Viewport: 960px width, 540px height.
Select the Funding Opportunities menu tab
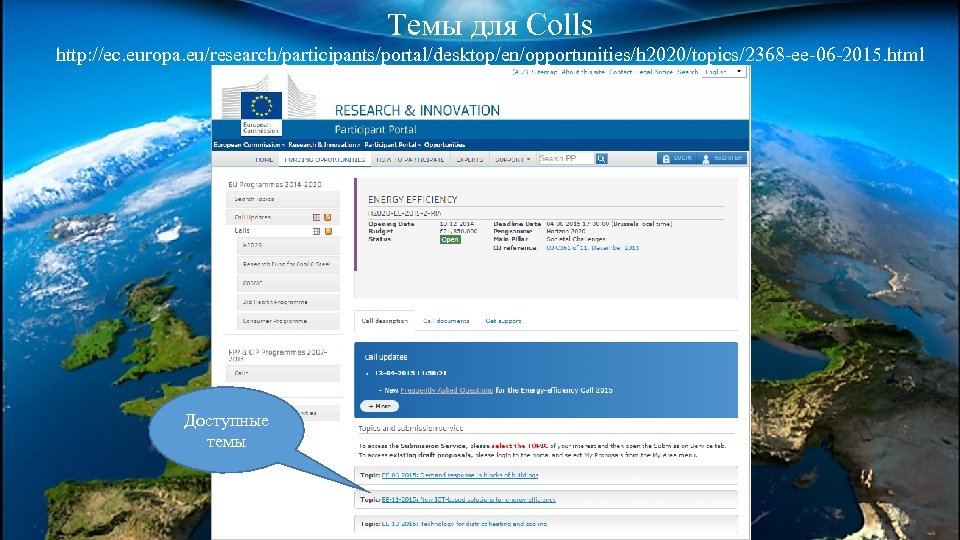click(325, 159)
